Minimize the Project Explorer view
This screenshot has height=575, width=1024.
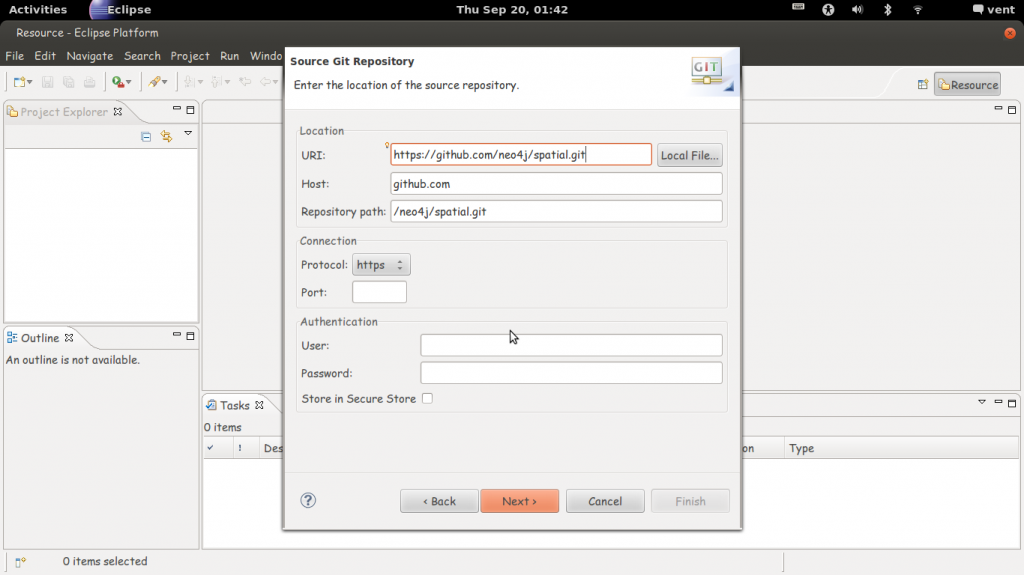tap(176, 108)
